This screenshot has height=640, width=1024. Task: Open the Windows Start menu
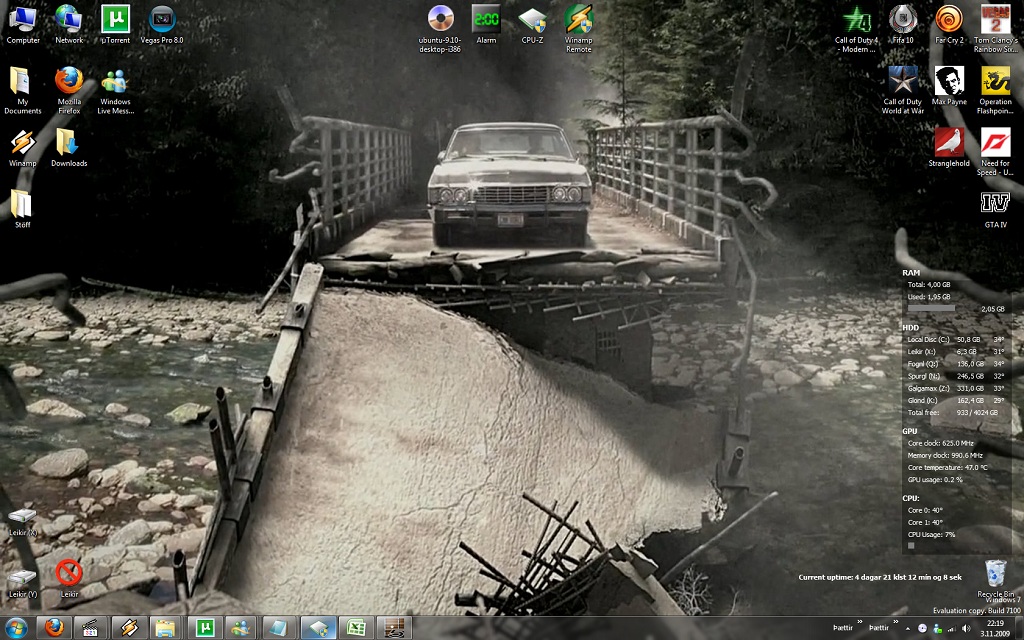coord(16,628)
